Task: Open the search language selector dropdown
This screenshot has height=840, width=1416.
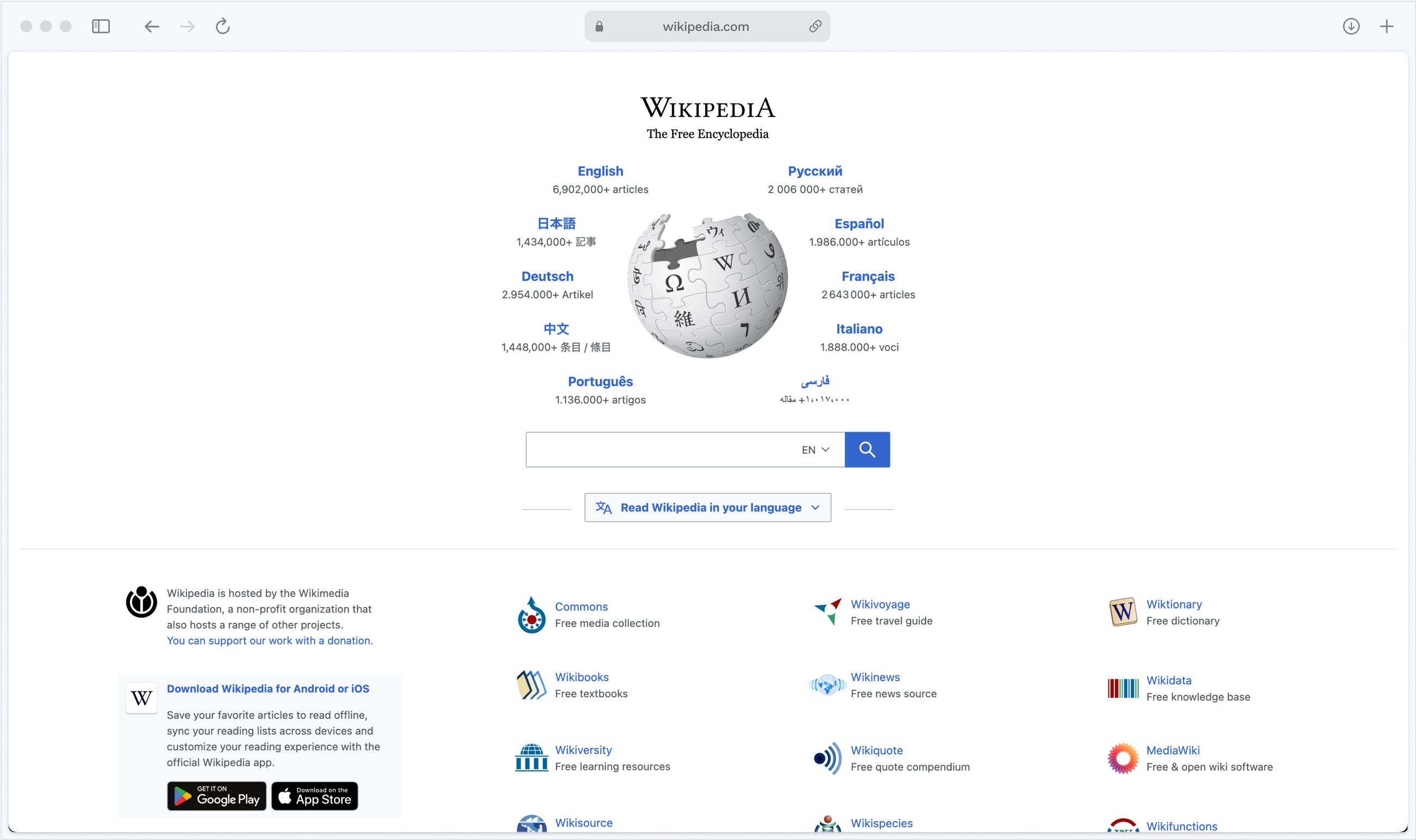Action: pyautogui.click(x=815, y=449)
